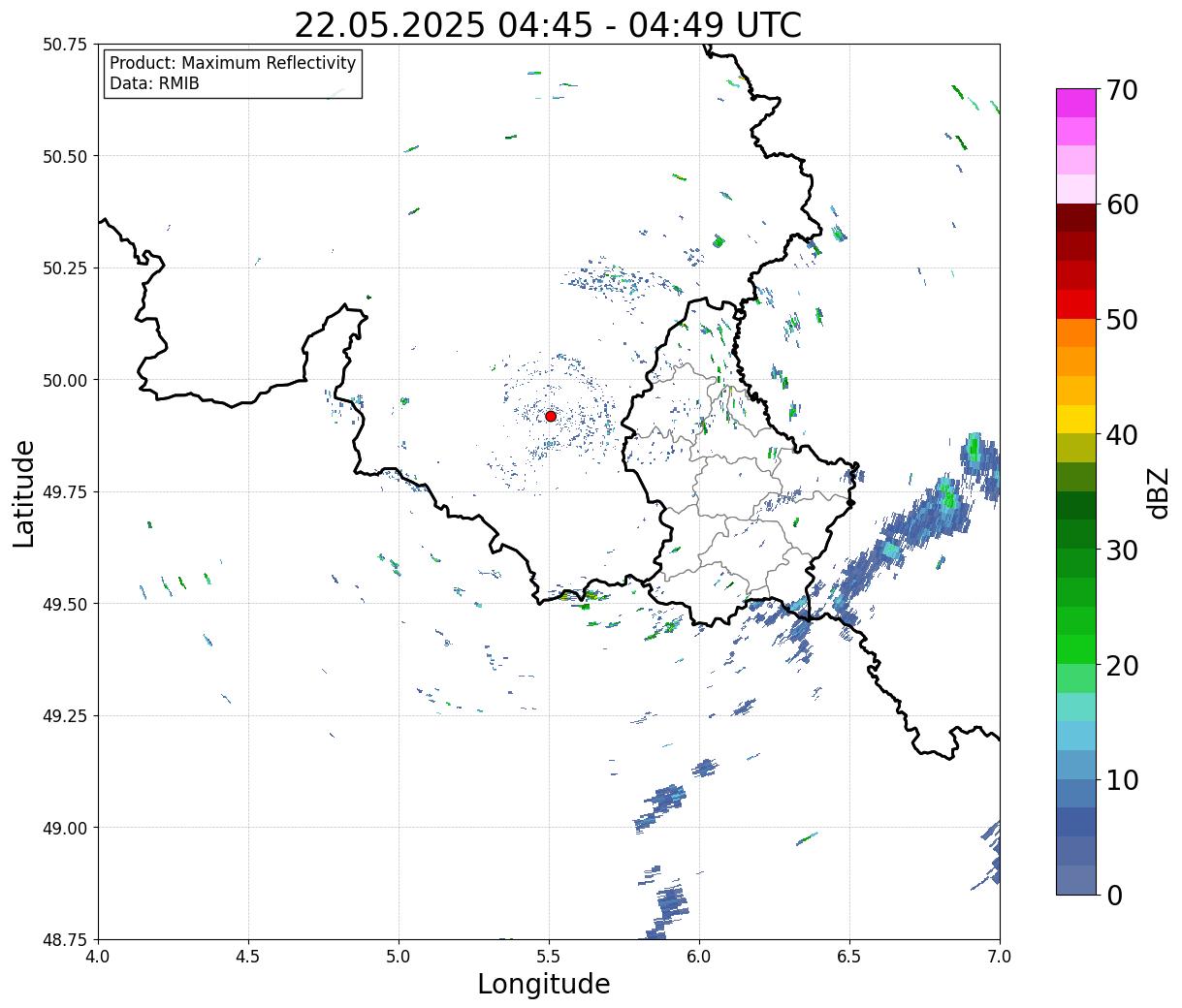The width and height of the screenshot is (1182, 1008).
Task: Click the 'Product: Maximum Reflectivity' legend text
Action: tap(233, 63)
